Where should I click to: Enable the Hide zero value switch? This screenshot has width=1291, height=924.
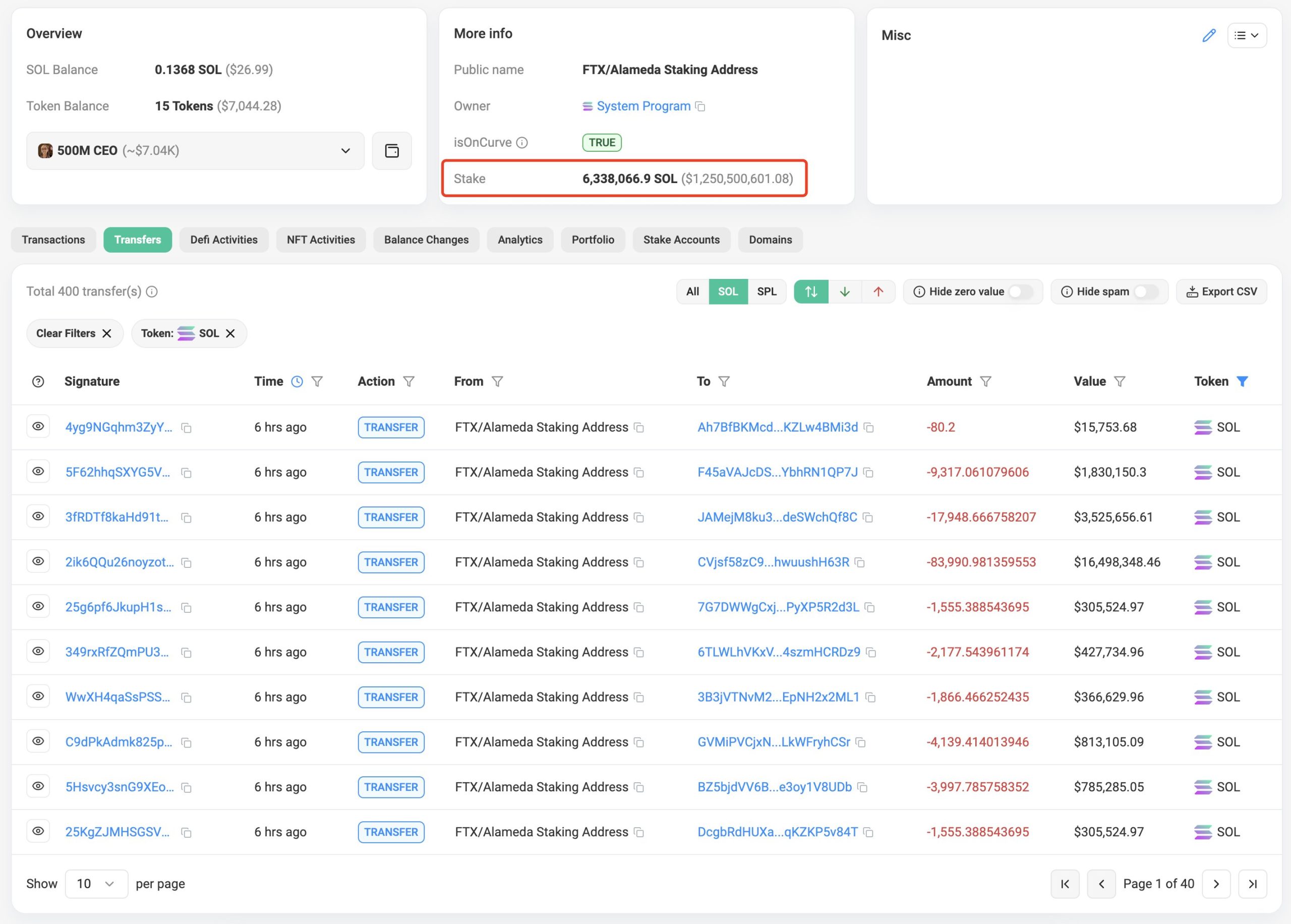coord(1021,292)
